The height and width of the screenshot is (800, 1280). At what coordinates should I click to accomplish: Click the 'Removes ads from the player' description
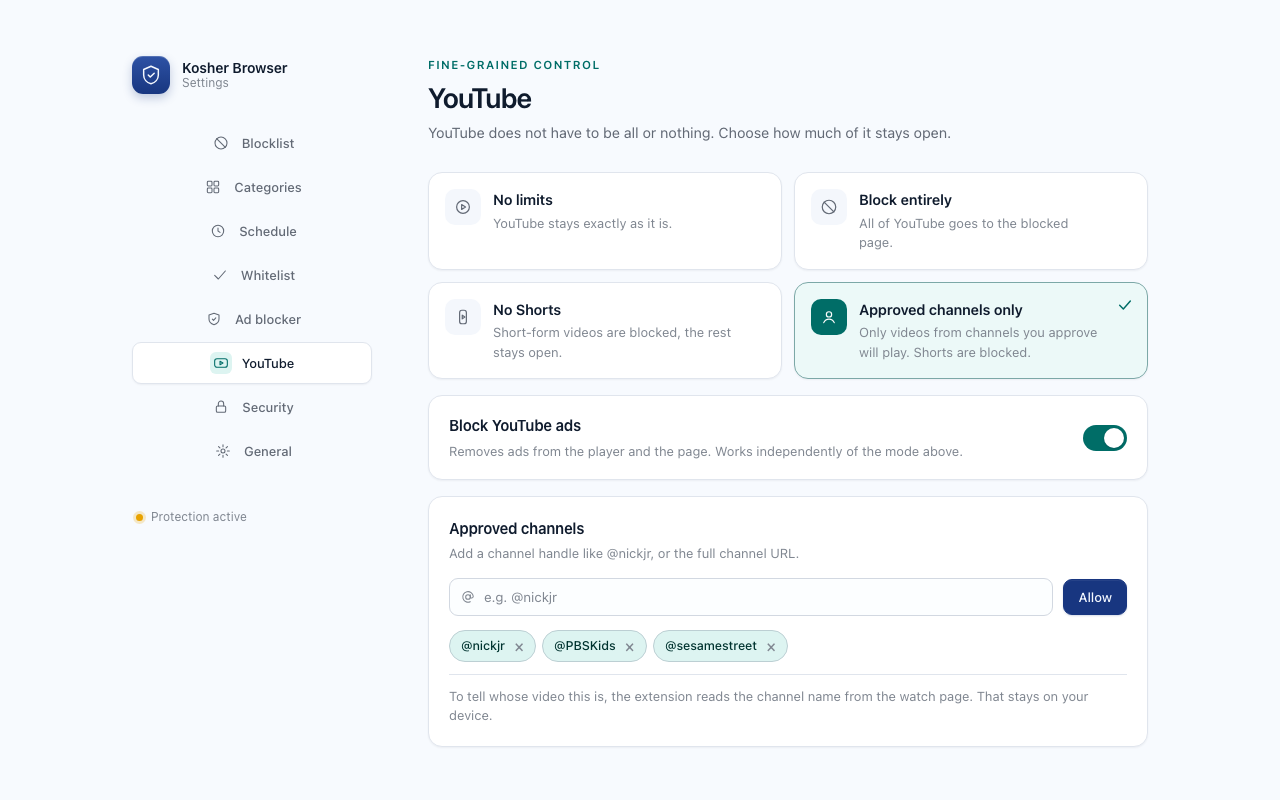706,451
